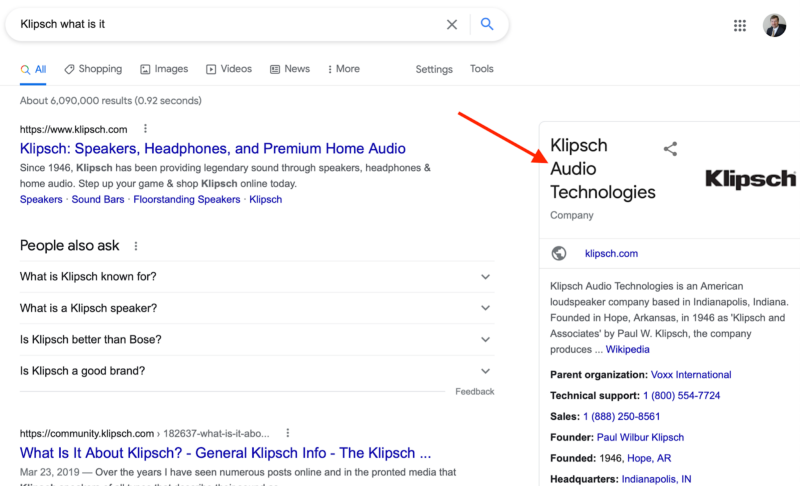Open three-dot menu beside People also ask
The width and height of the screenshot is (800, 486).
click(136, 246)
